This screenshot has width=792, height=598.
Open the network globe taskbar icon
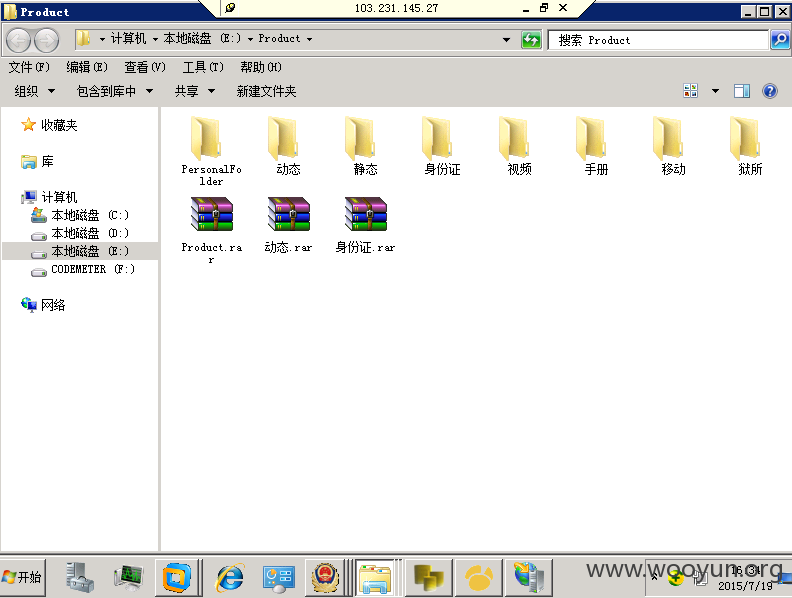[x=528, y=577]
